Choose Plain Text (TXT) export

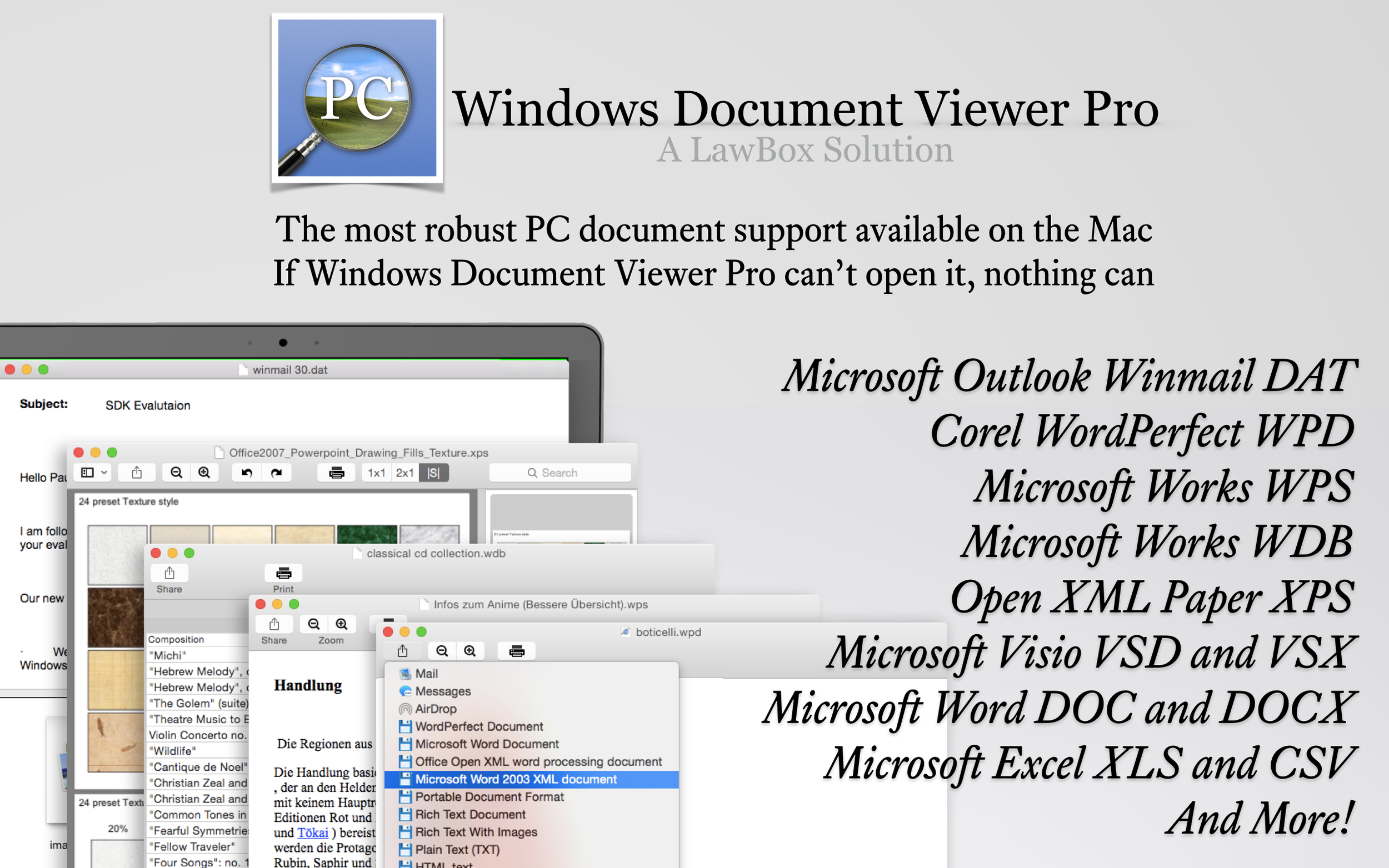[531, 850]
